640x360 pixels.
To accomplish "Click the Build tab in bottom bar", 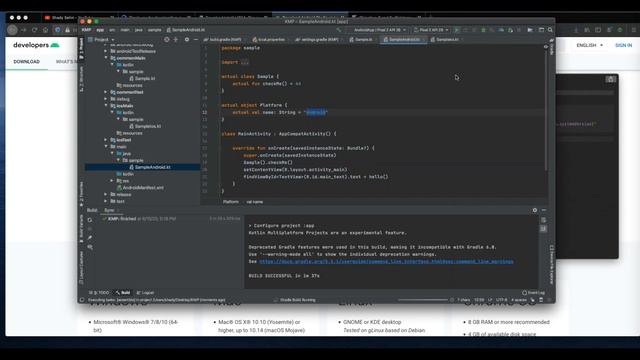I will pos(123,293).
